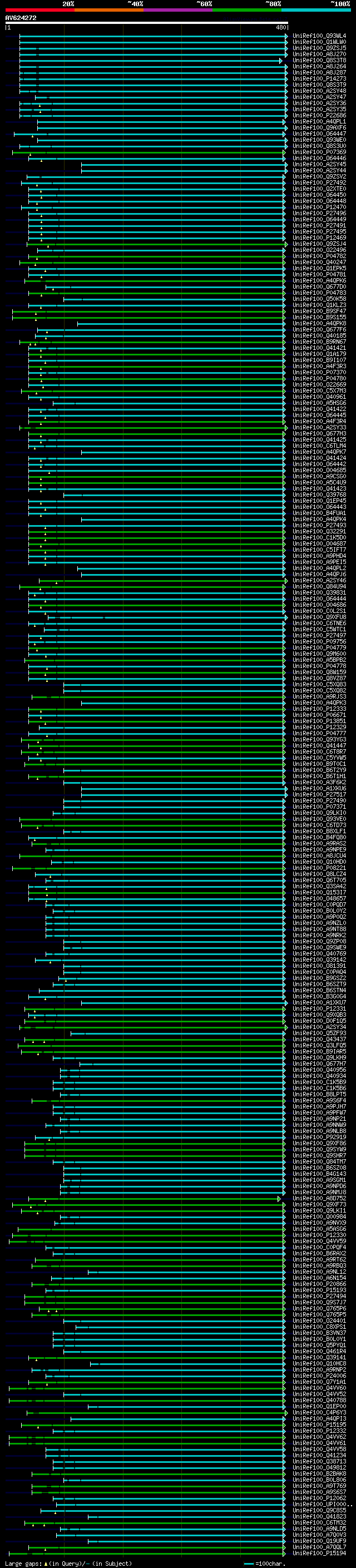Select the UniRef100_Q40247 label
The image size is (356, 1568).
pyautogui.click(x=319, y=263)
